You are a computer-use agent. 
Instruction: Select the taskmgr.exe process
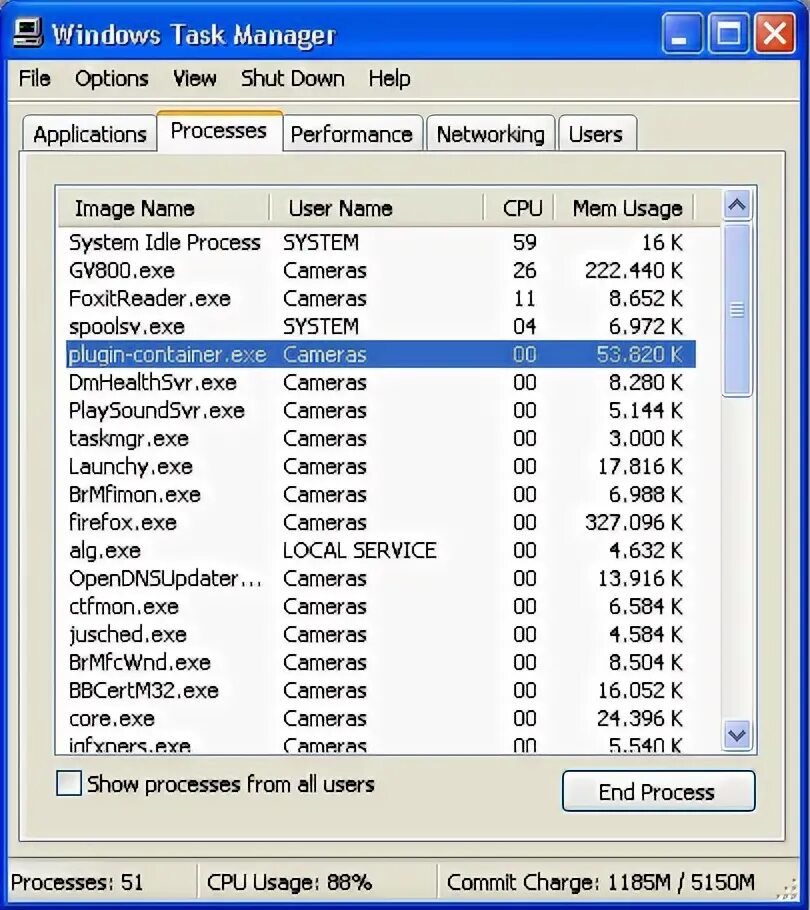381,438
